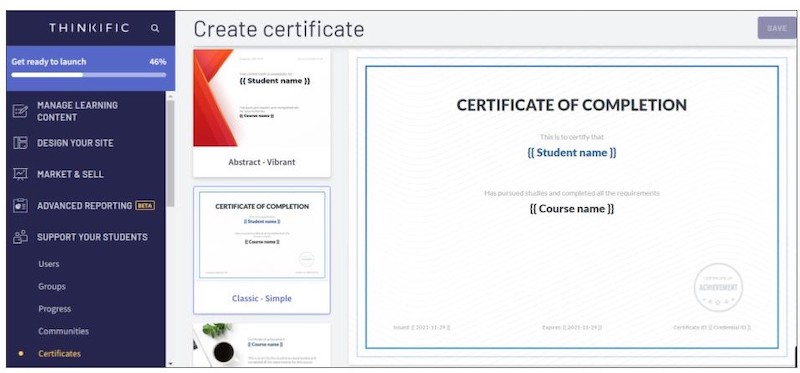
Task: Click the 46% launch percentage
Action: pos(158,62)
